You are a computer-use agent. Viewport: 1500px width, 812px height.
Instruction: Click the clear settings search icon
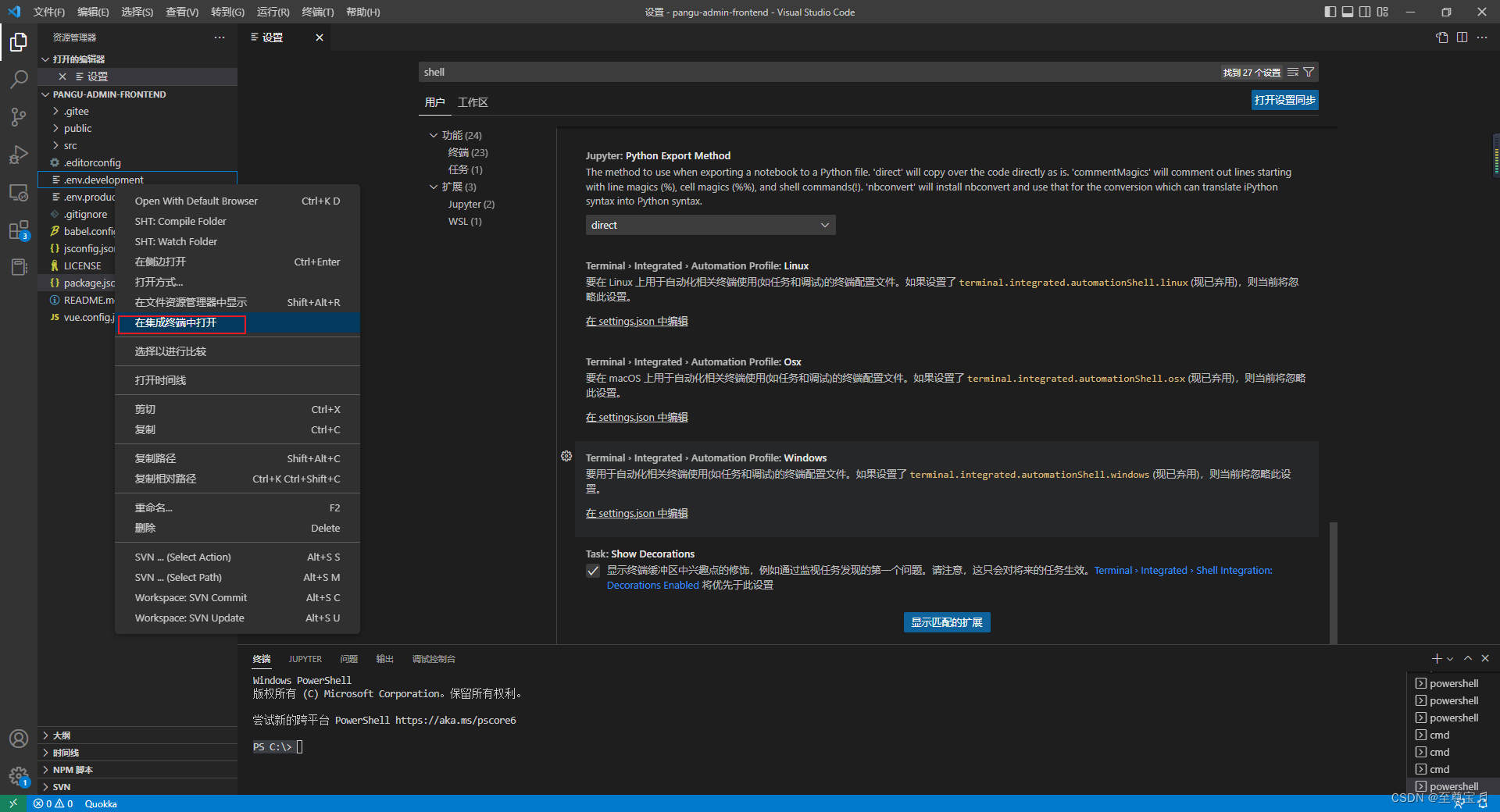coord(1293,72)
